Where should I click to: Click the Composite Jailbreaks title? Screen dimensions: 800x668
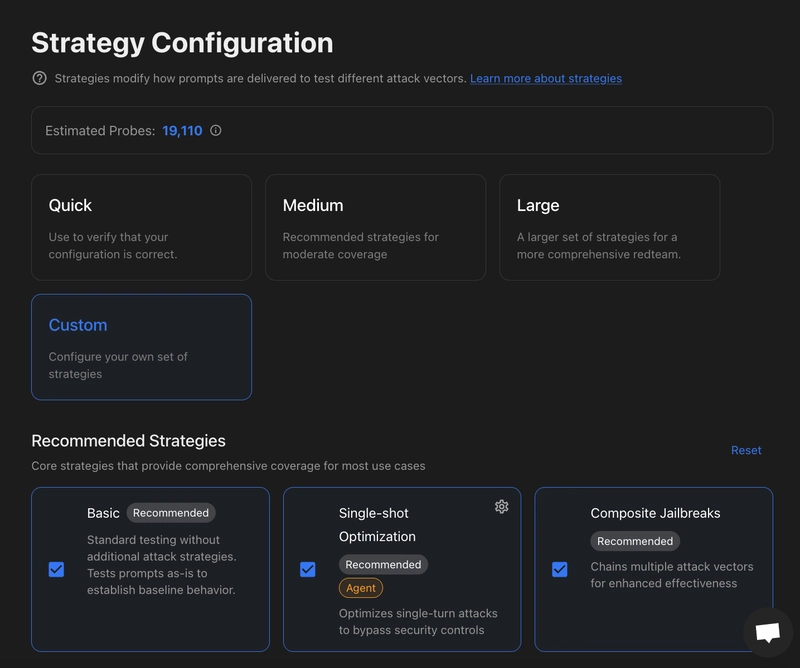click(655, 513)
